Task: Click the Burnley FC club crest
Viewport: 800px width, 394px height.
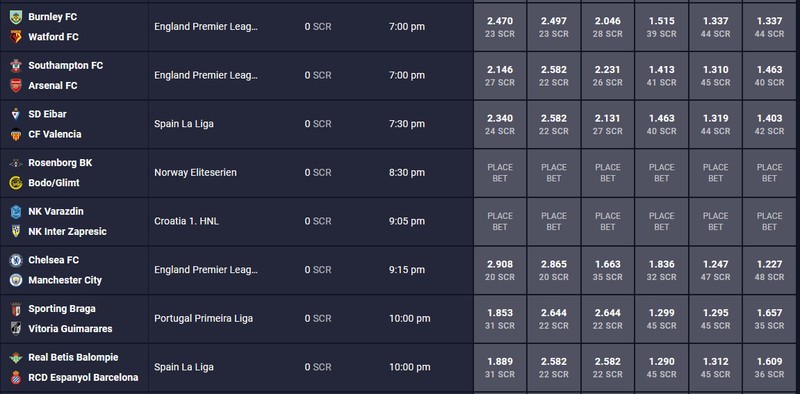Action: click(16, 17)
